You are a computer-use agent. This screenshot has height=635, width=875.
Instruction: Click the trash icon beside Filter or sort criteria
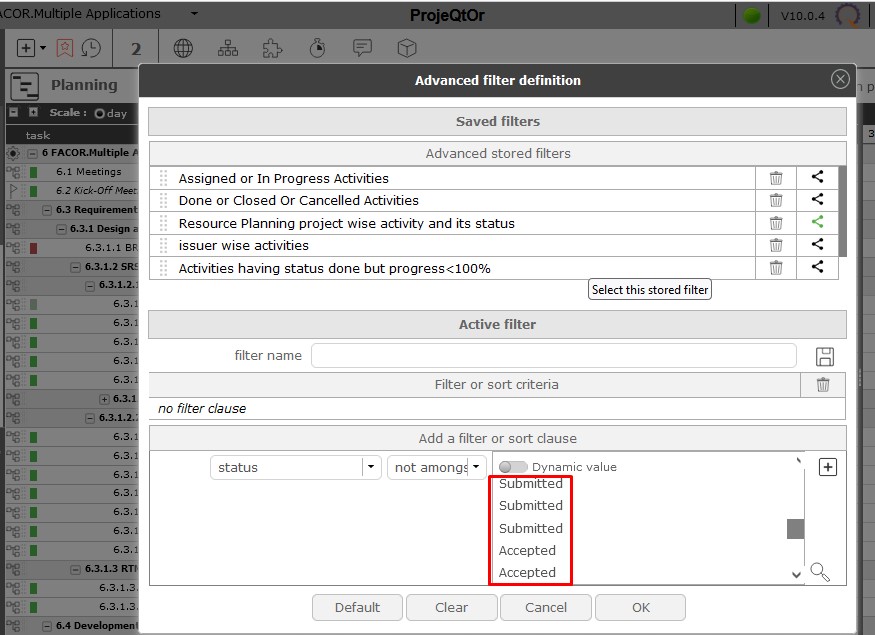823,385
